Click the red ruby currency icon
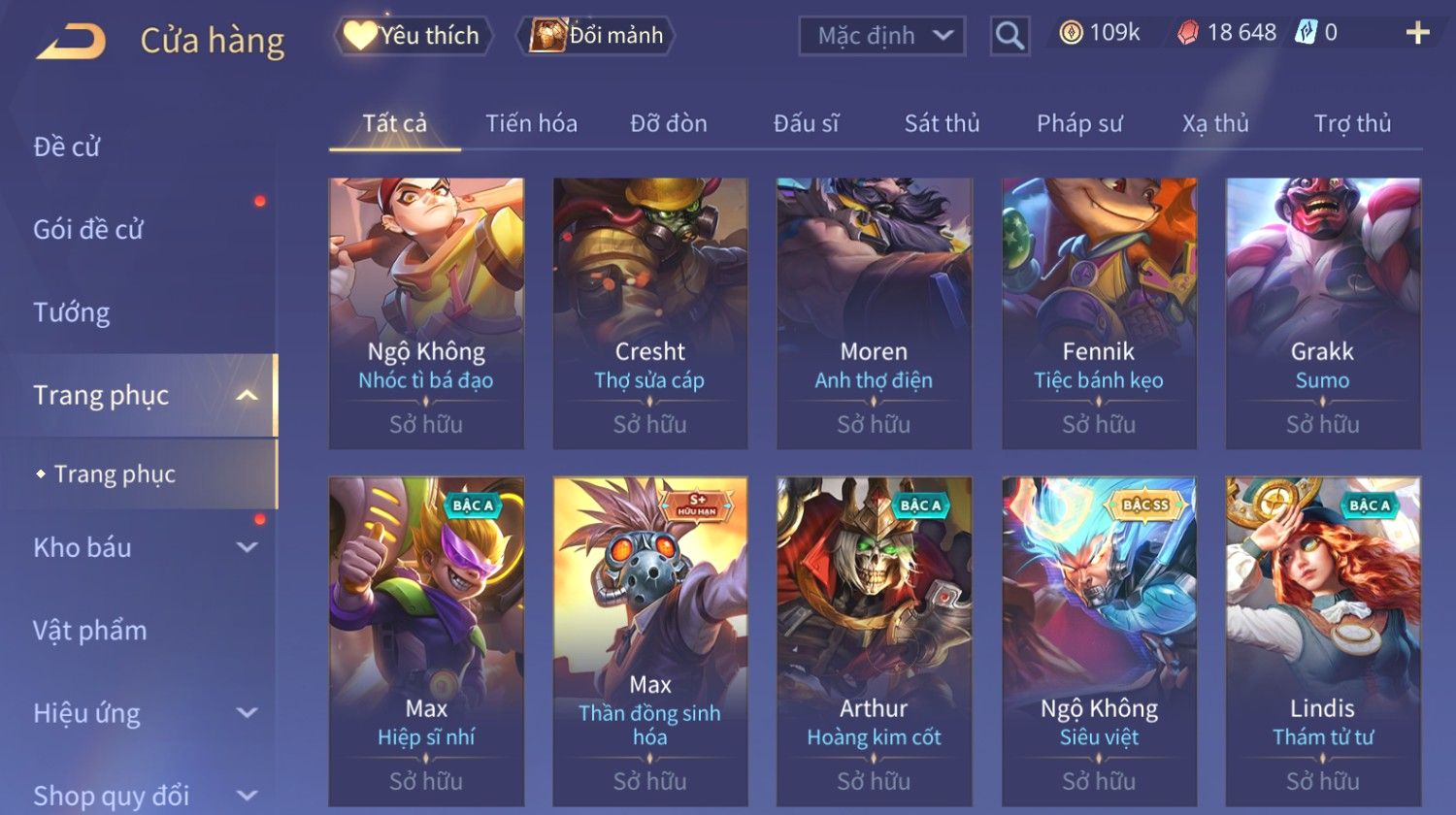 coord(1188,34)
